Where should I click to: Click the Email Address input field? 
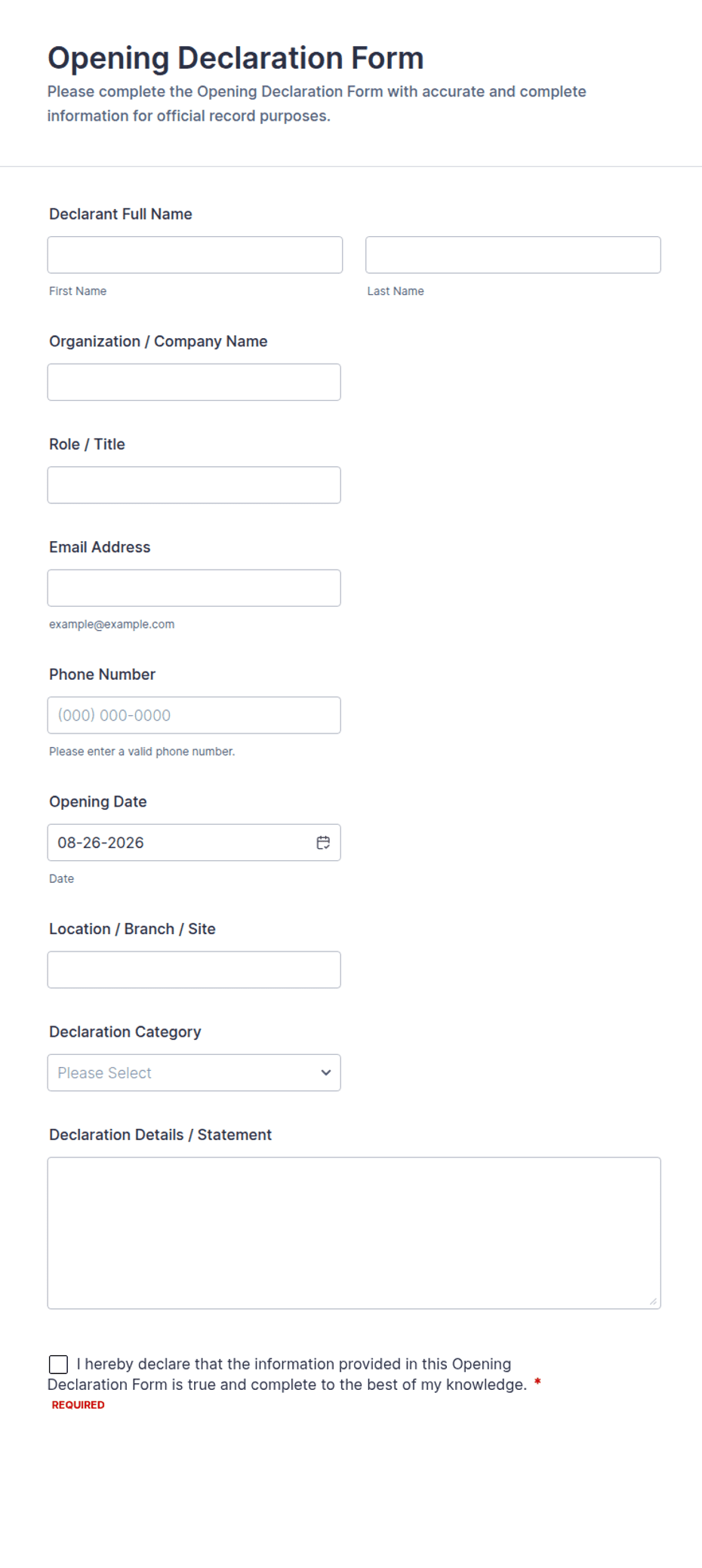tap(194, 588)
